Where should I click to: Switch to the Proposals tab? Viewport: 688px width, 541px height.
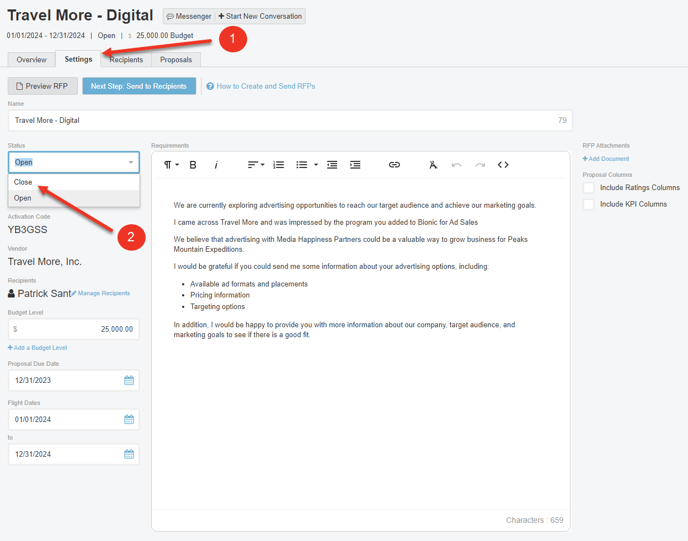pos(176,60)
